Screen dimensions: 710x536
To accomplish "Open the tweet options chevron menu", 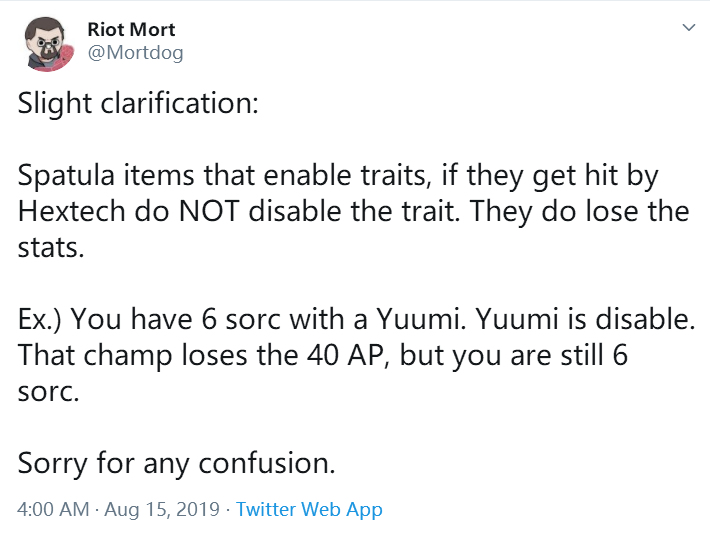I will tap(688, 29).
